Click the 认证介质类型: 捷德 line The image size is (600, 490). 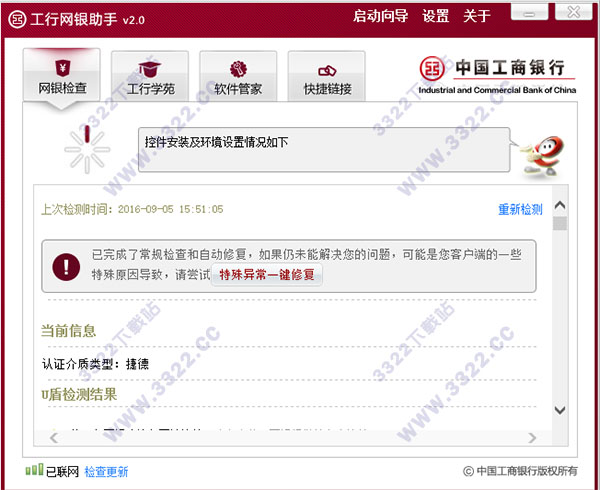tap(96, 364)
